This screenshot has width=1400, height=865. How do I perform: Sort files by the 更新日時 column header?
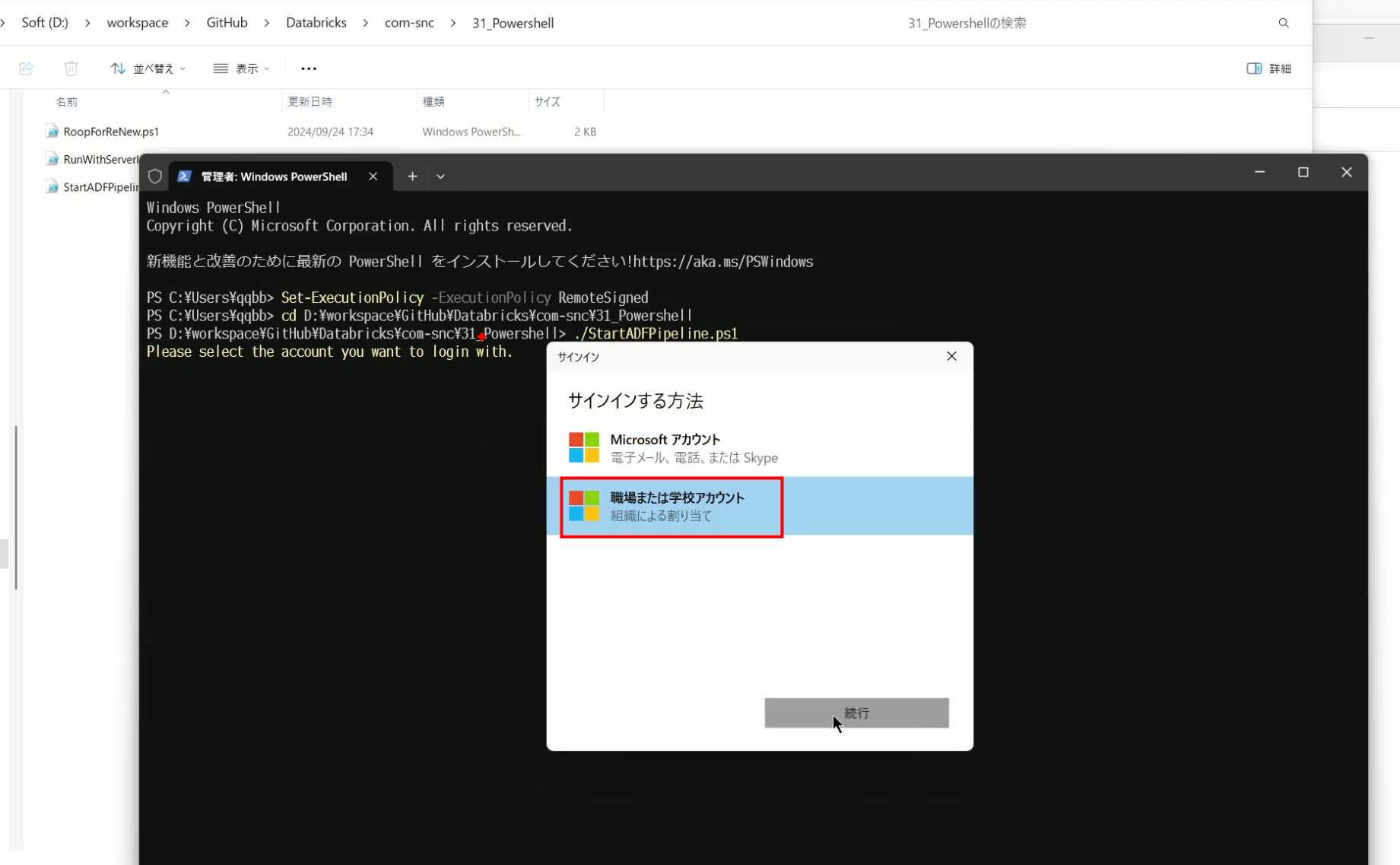point(310,101)
